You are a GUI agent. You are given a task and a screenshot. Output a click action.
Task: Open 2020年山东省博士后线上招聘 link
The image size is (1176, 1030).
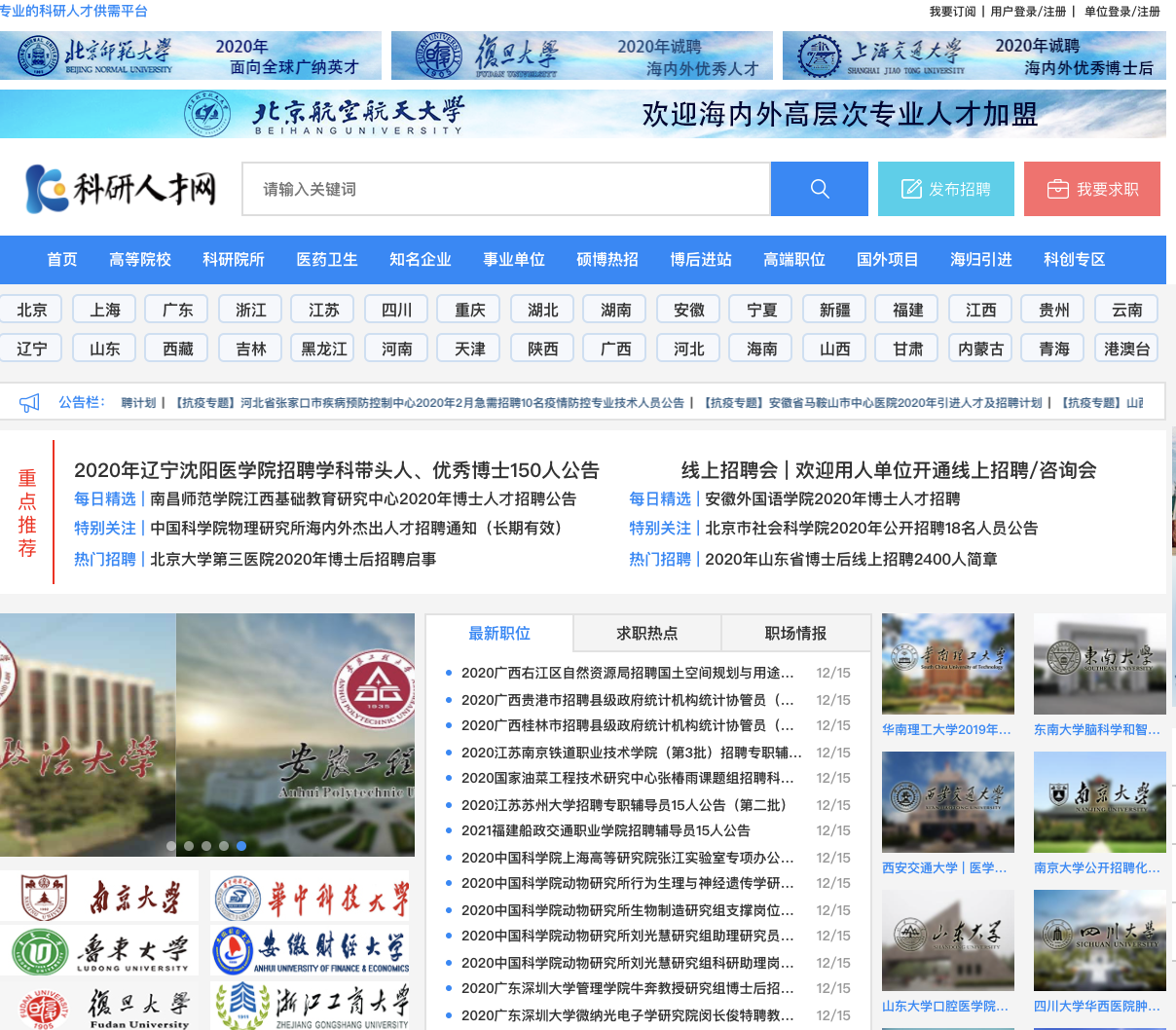pyautogui.click(x=851, y=559)
